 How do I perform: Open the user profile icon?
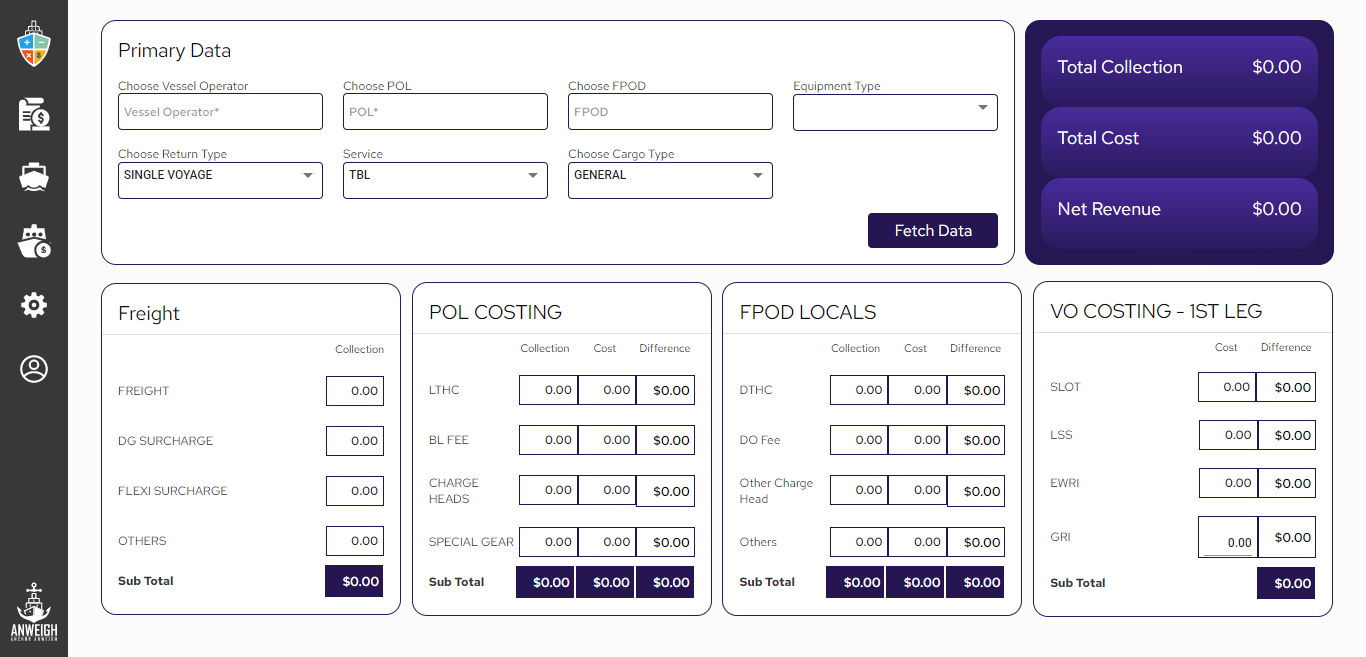click(34, 369)
